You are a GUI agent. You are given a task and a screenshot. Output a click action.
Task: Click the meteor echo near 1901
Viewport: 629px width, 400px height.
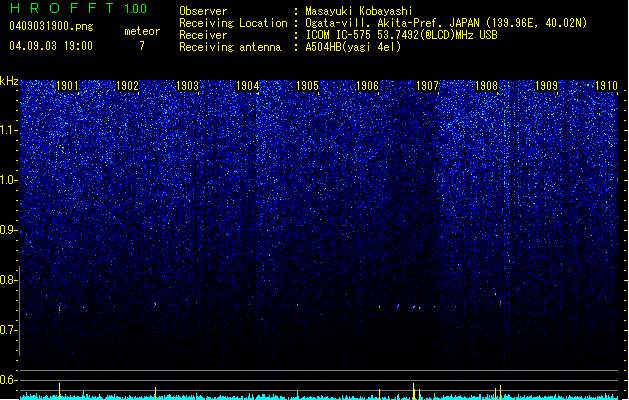[x=60, y=308]
